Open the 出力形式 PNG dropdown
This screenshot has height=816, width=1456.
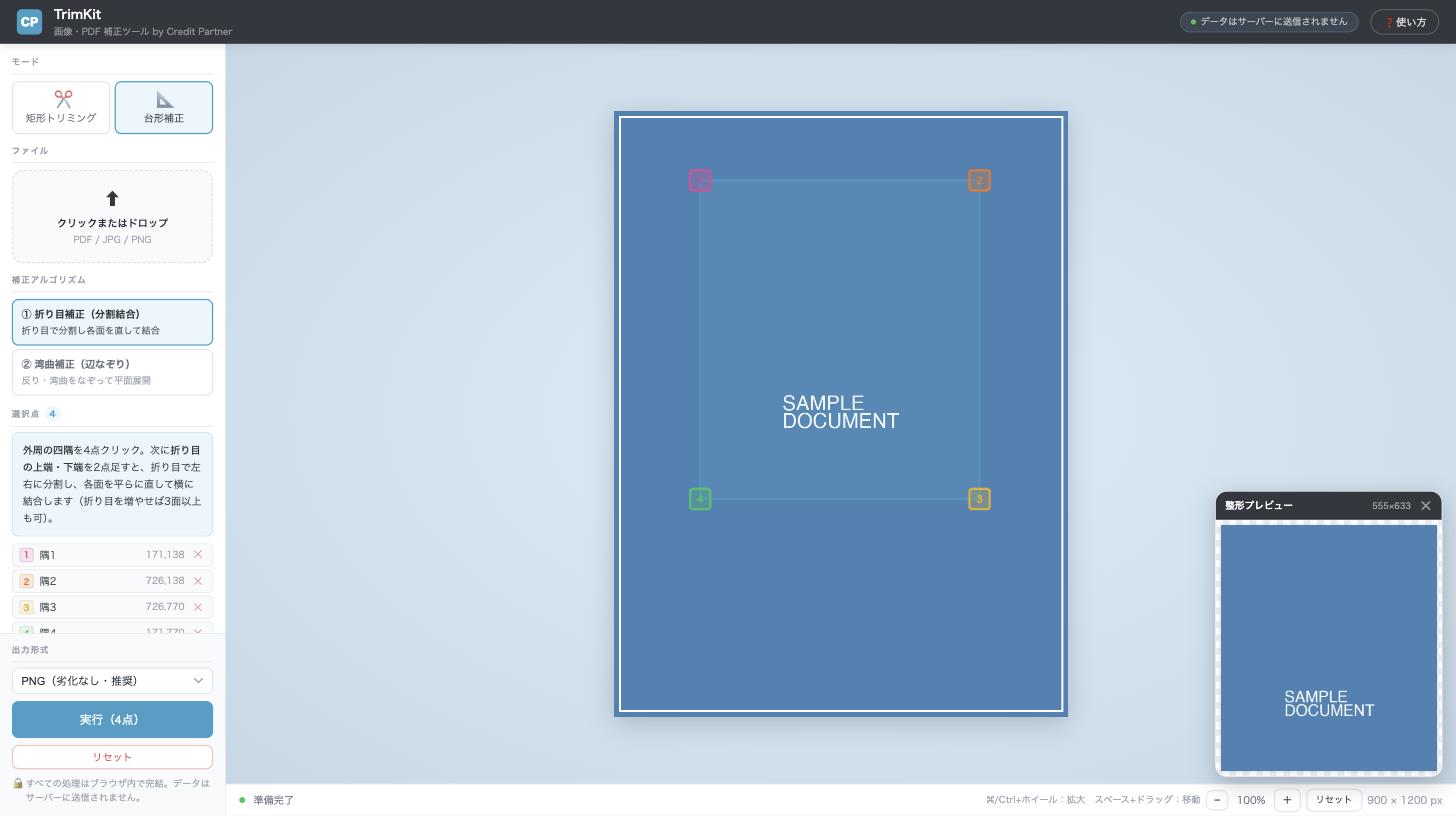(112, 680)
